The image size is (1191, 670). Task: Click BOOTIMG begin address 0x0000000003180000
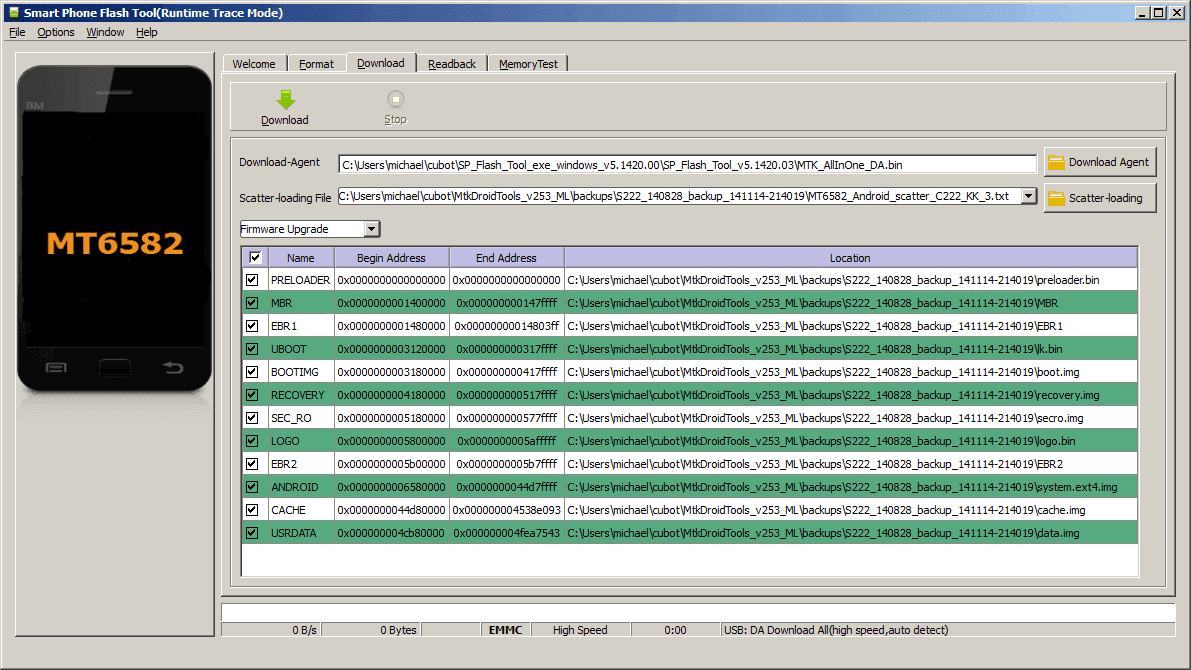click(x=391, y=372)
